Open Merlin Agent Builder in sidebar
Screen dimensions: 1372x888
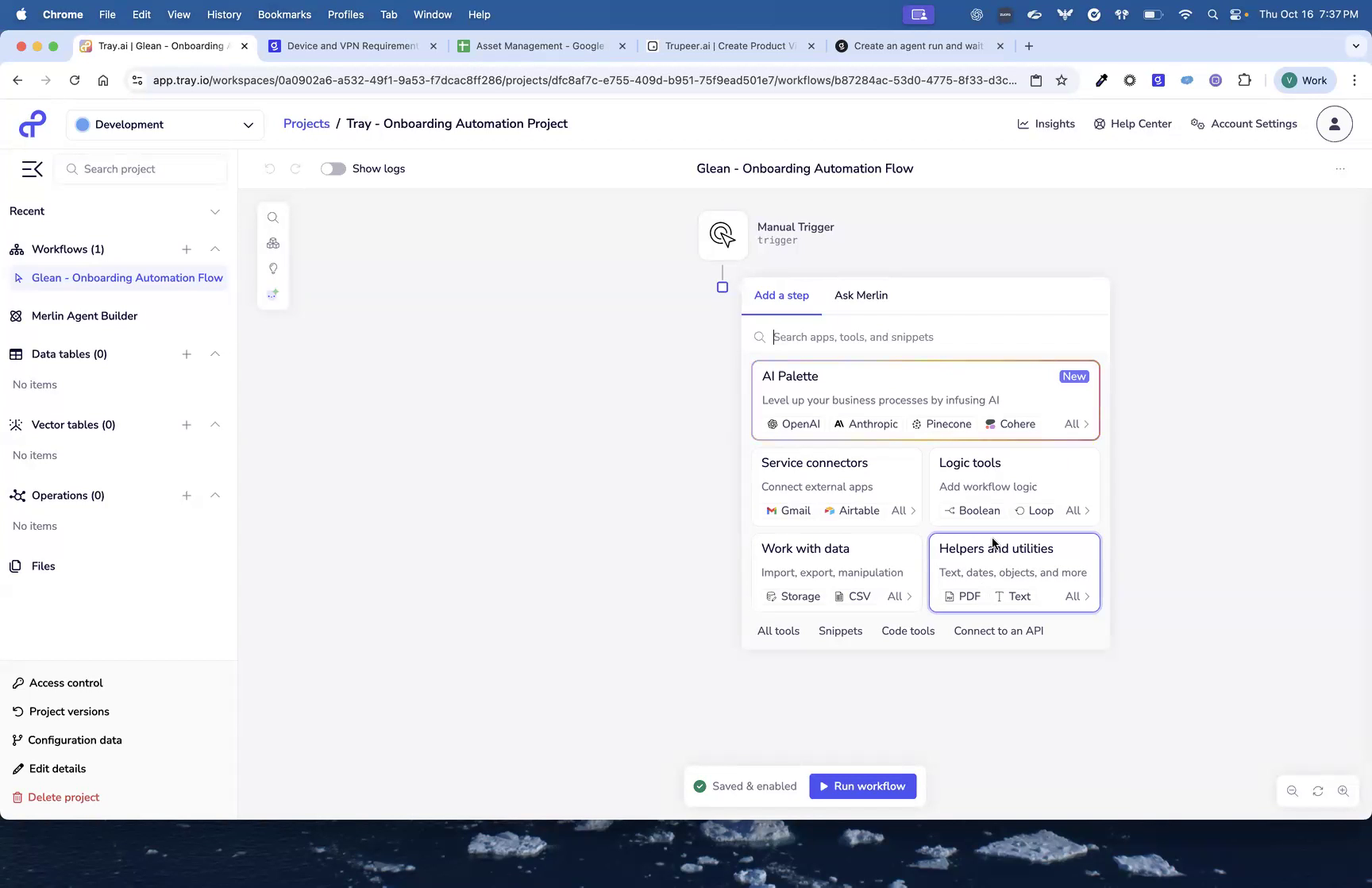[83, 315]
